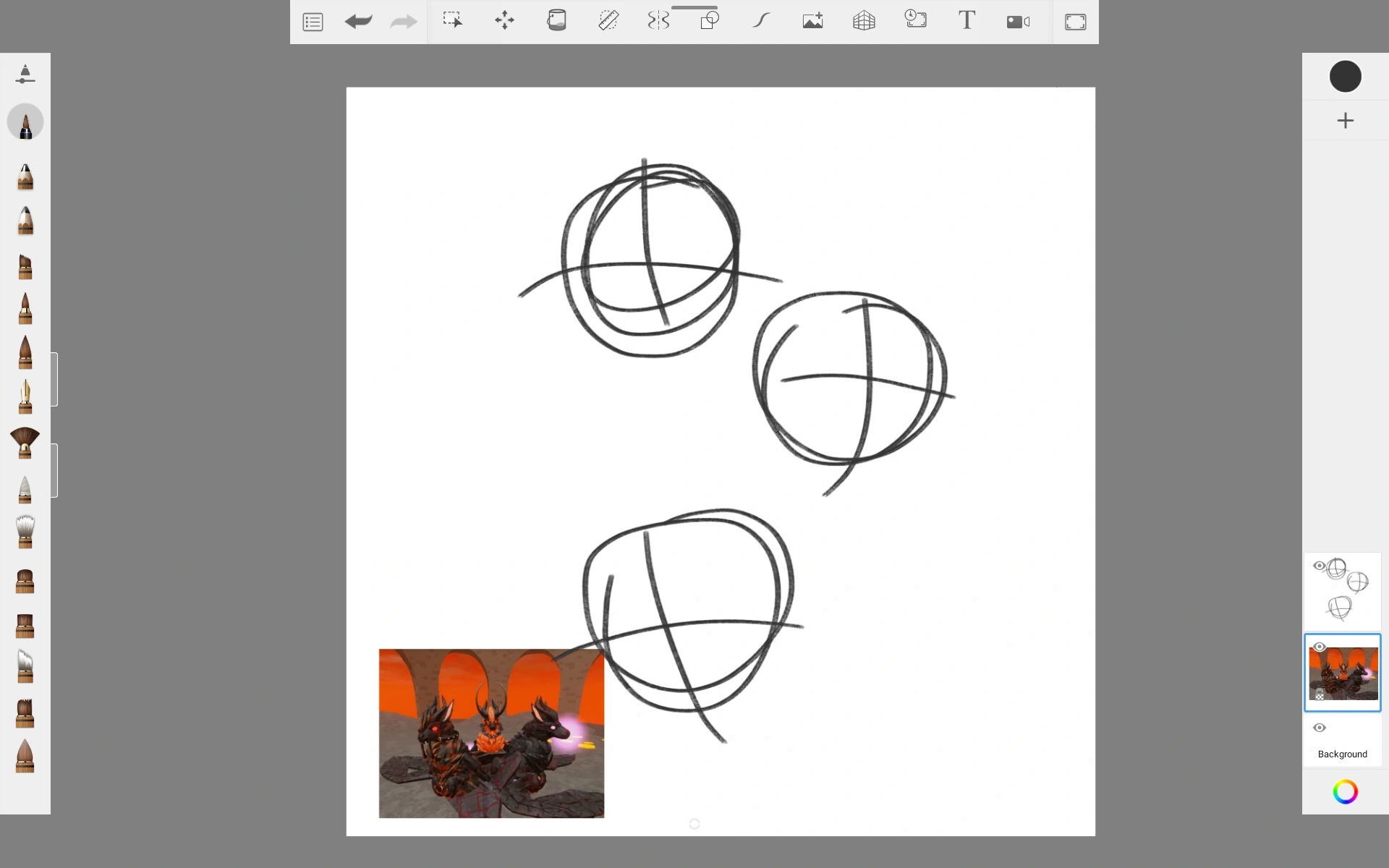The width and height of the screenshot is (1389, 868).
Task: Activate the symmetry tool
Action: [658, 20]
